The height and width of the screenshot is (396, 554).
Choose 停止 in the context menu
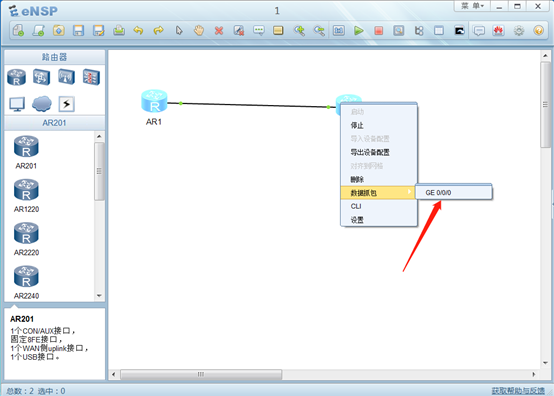[x=379, y=125]
